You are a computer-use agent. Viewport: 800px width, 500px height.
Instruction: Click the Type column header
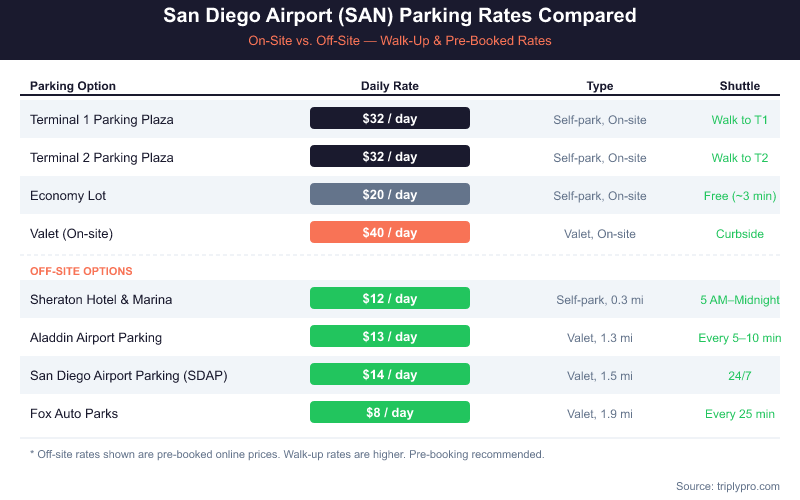pyautogui.click(x=600, y=86)
